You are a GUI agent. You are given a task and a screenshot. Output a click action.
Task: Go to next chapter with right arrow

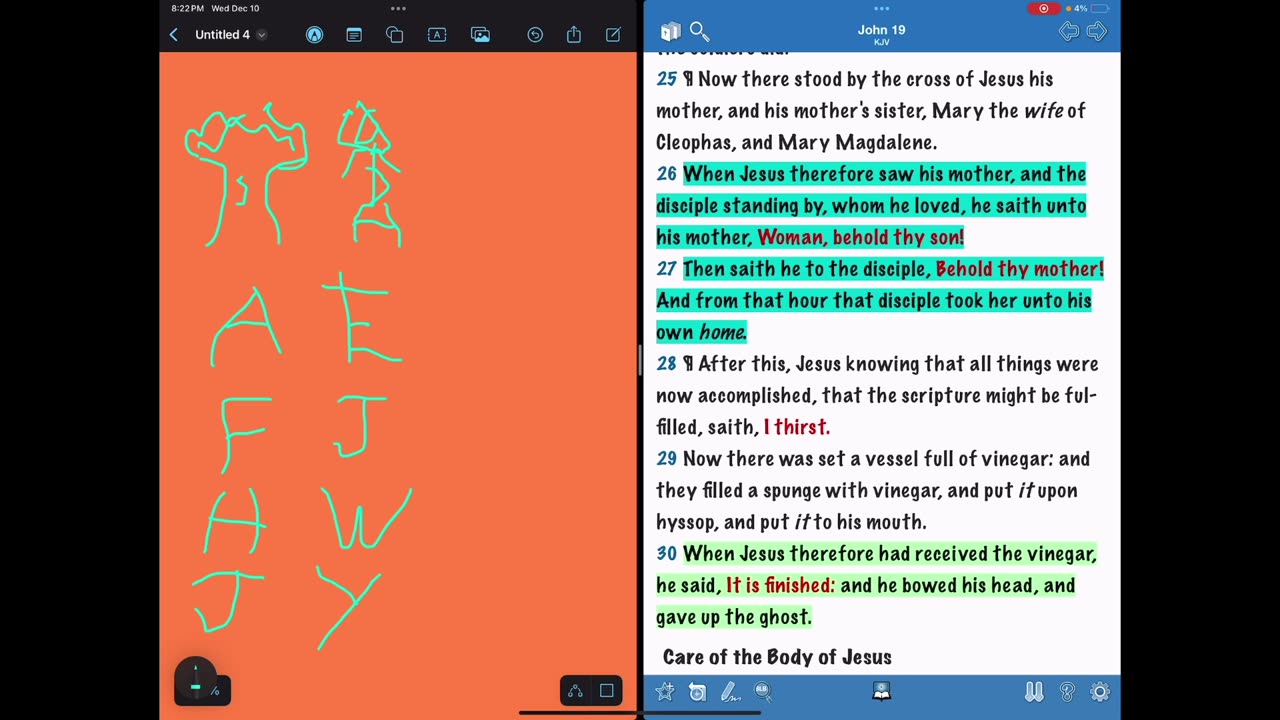coord(1097,32)
